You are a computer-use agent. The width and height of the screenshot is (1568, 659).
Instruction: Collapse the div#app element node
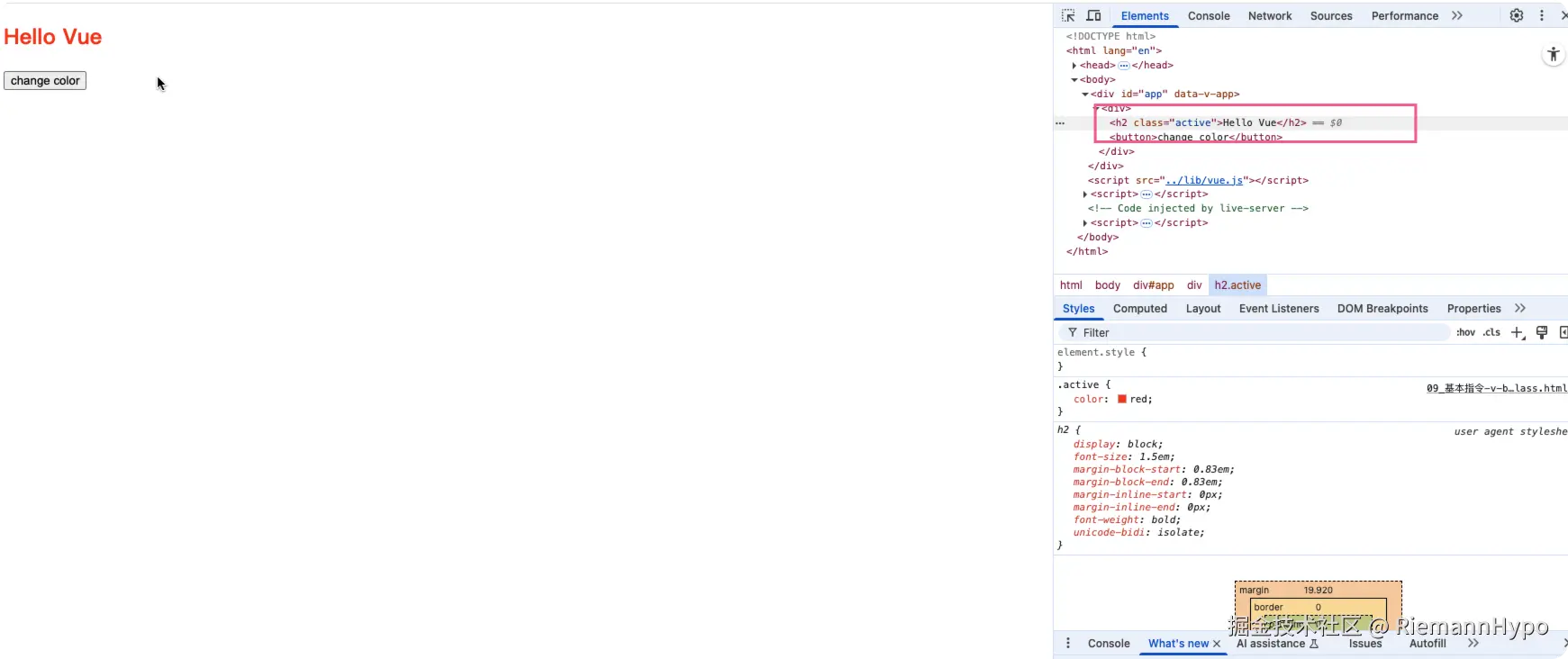click(x=1084, y=94)
